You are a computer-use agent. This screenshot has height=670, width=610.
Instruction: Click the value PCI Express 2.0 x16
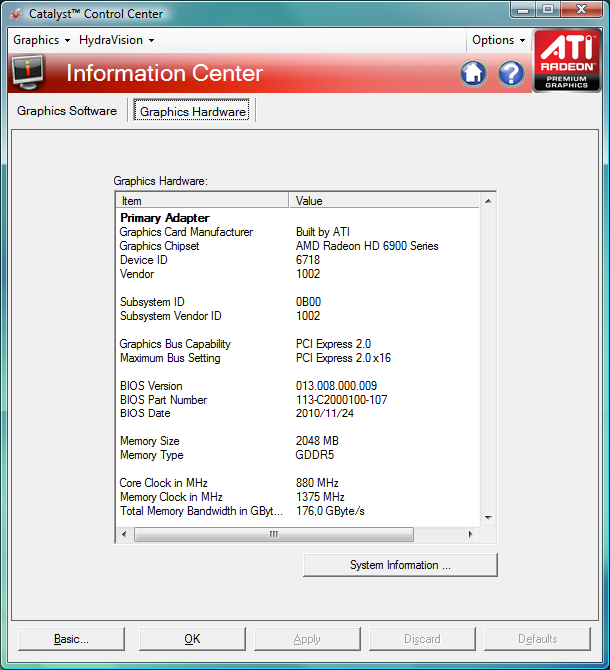343,358
